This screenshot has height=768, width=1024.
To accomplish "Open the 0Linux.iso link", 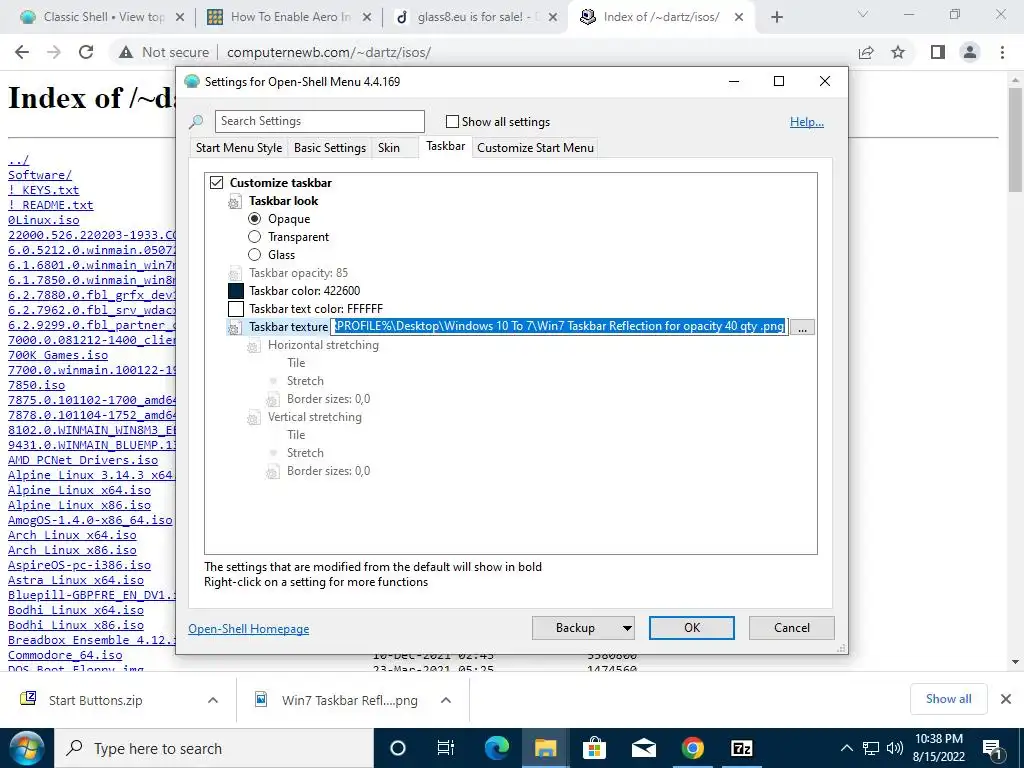I will pos(43,220).
